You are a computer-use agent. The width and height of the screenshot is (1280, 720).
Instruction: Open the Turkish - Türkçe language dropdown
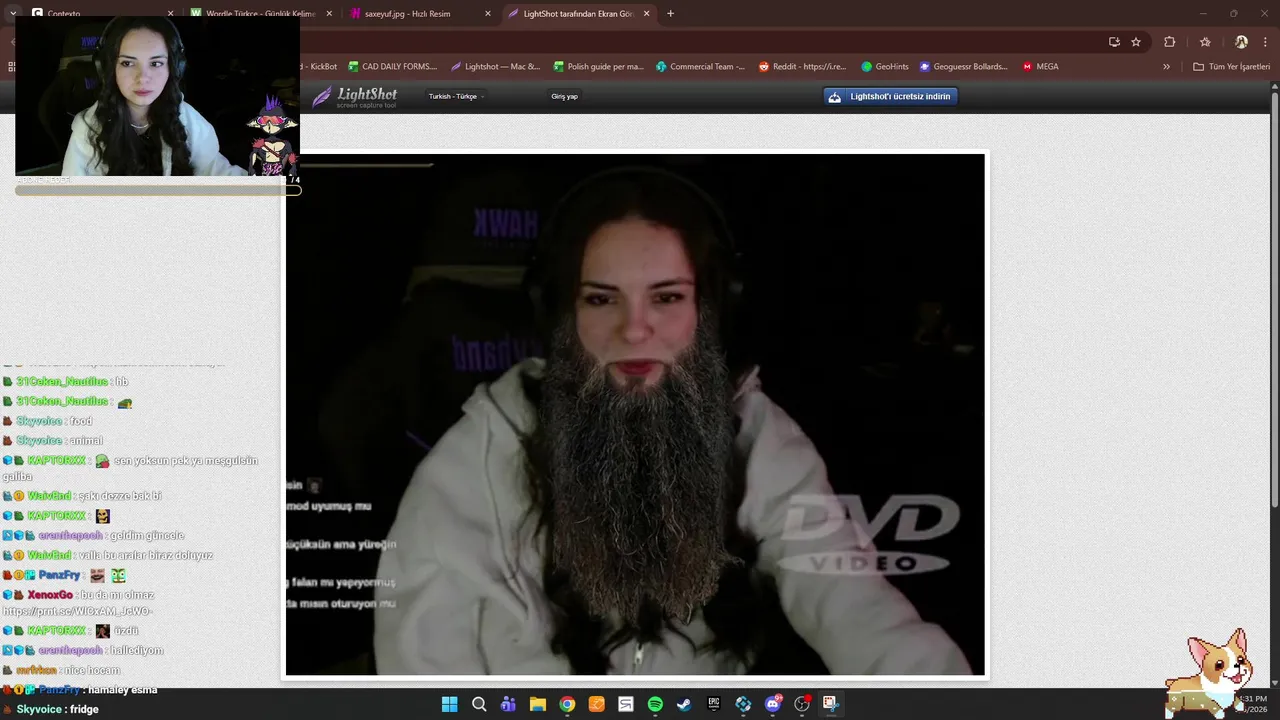click(456, 97)
